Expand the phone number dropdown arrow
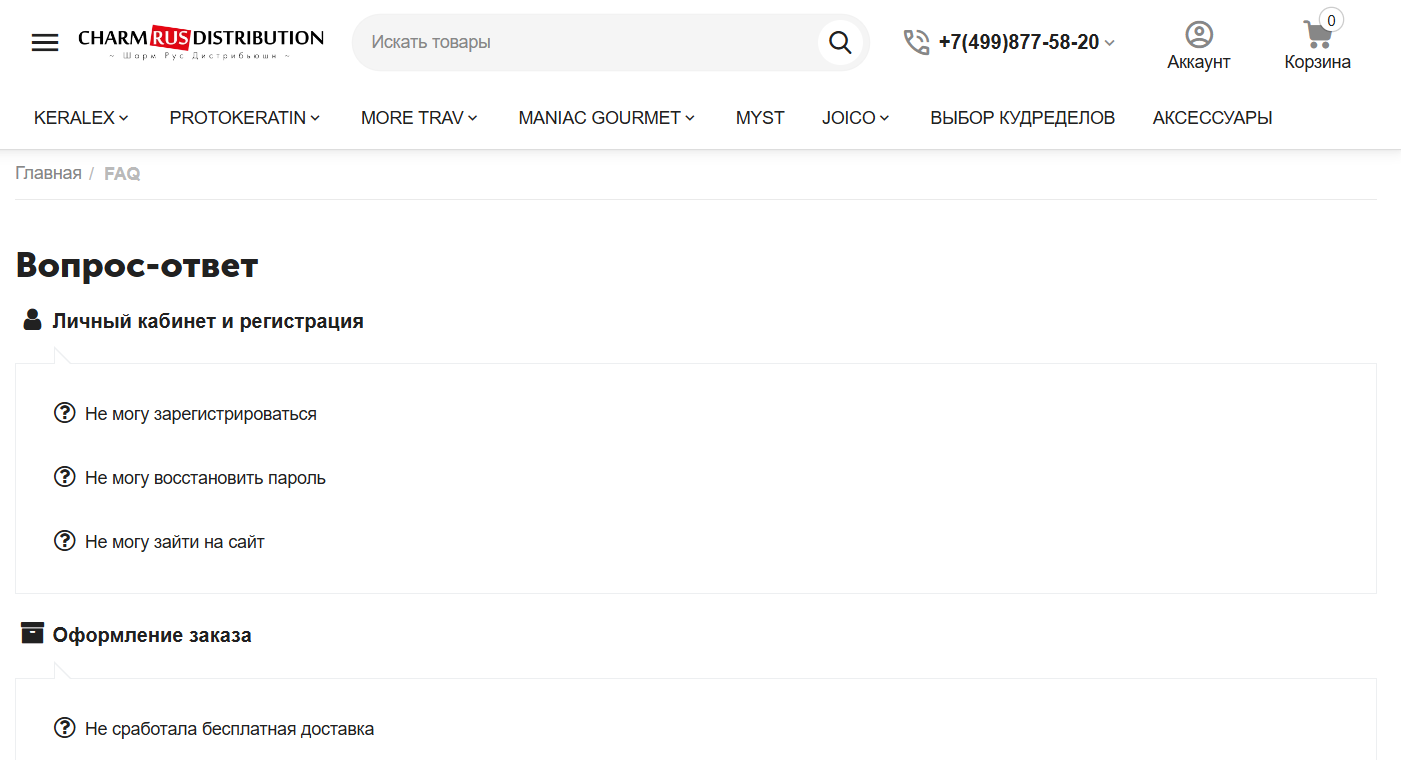Image resolution: width=1401 pixels, height=760 pixels. tap(1109, 43)
